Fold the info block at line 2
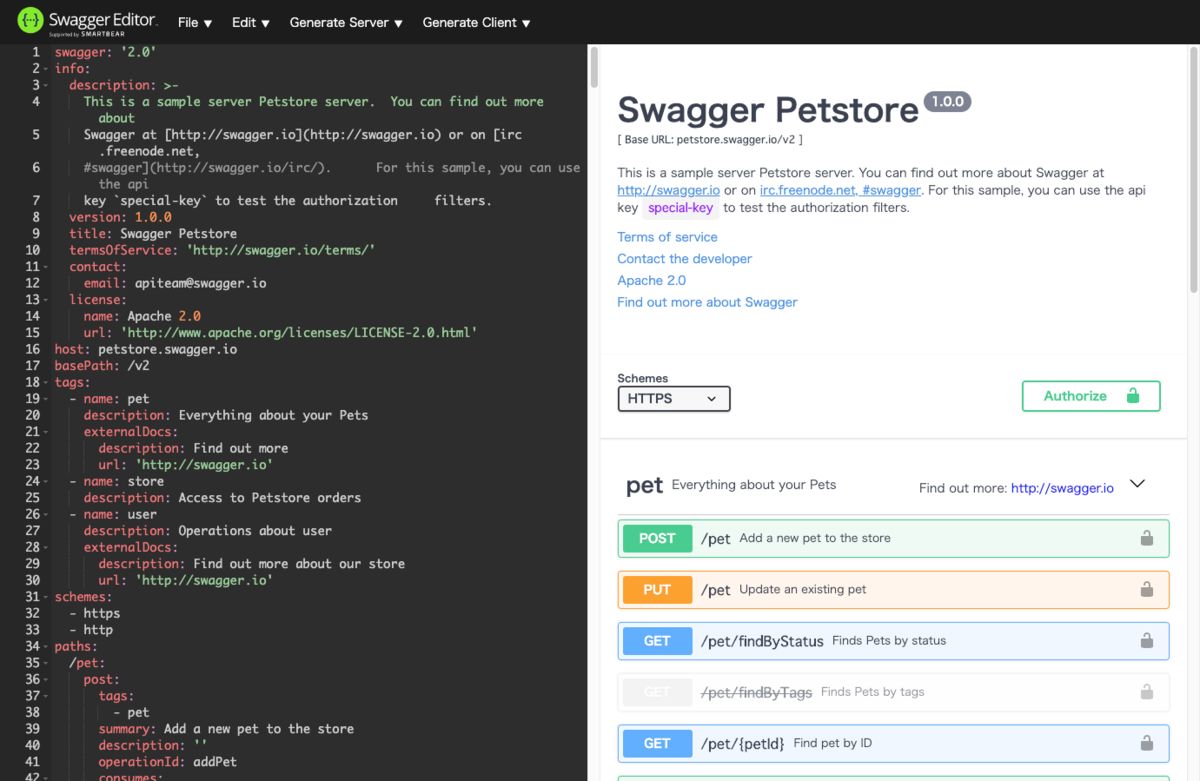Viewport: 1200px width, 781px height. click(x=46, y=69)
